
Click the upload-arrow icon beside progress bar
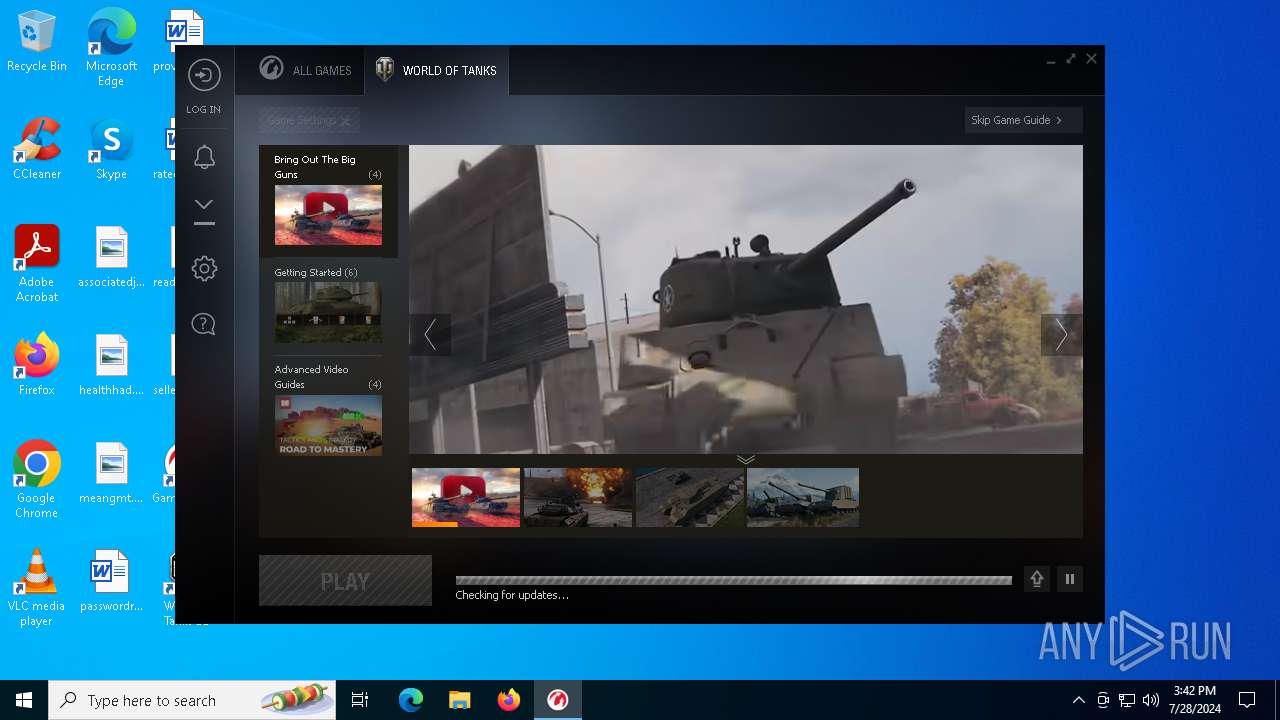[x=1037, y=579]
